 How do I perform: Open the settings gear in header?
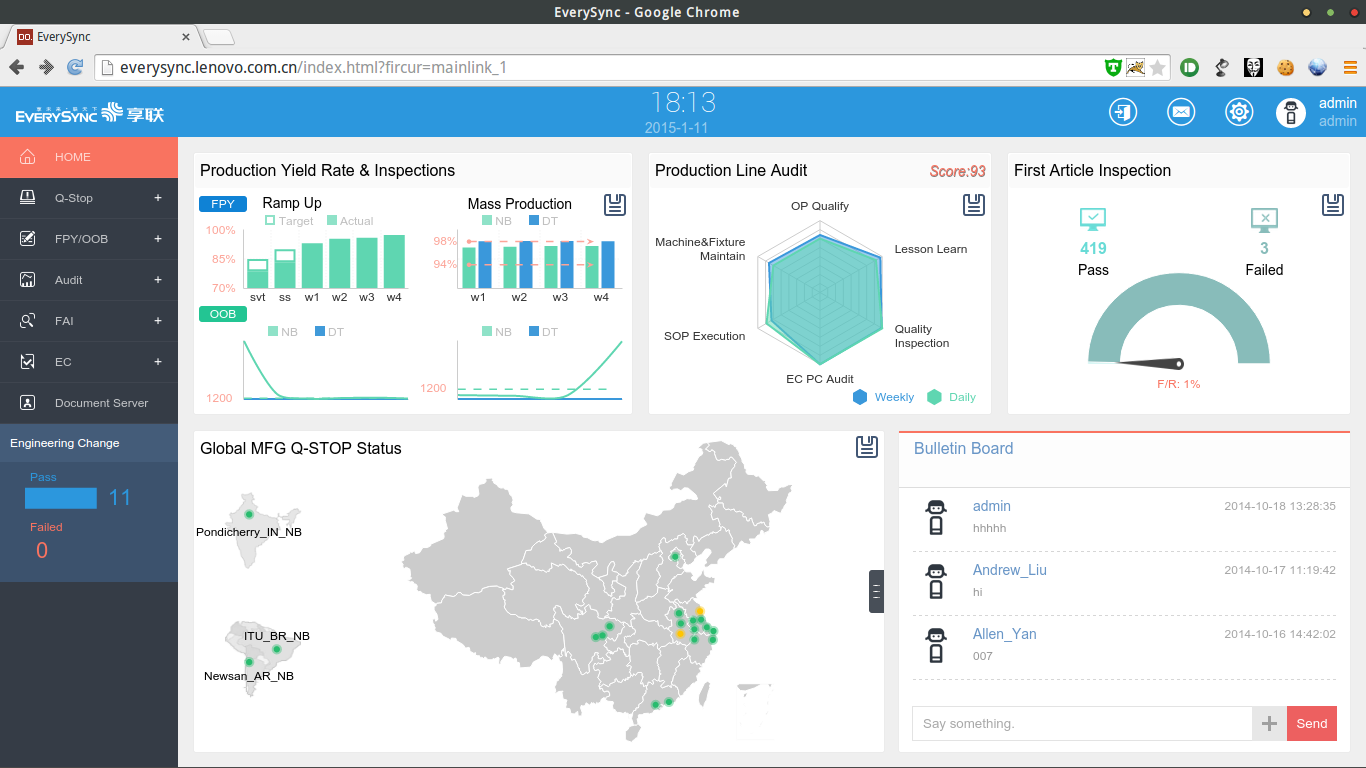1239,112
